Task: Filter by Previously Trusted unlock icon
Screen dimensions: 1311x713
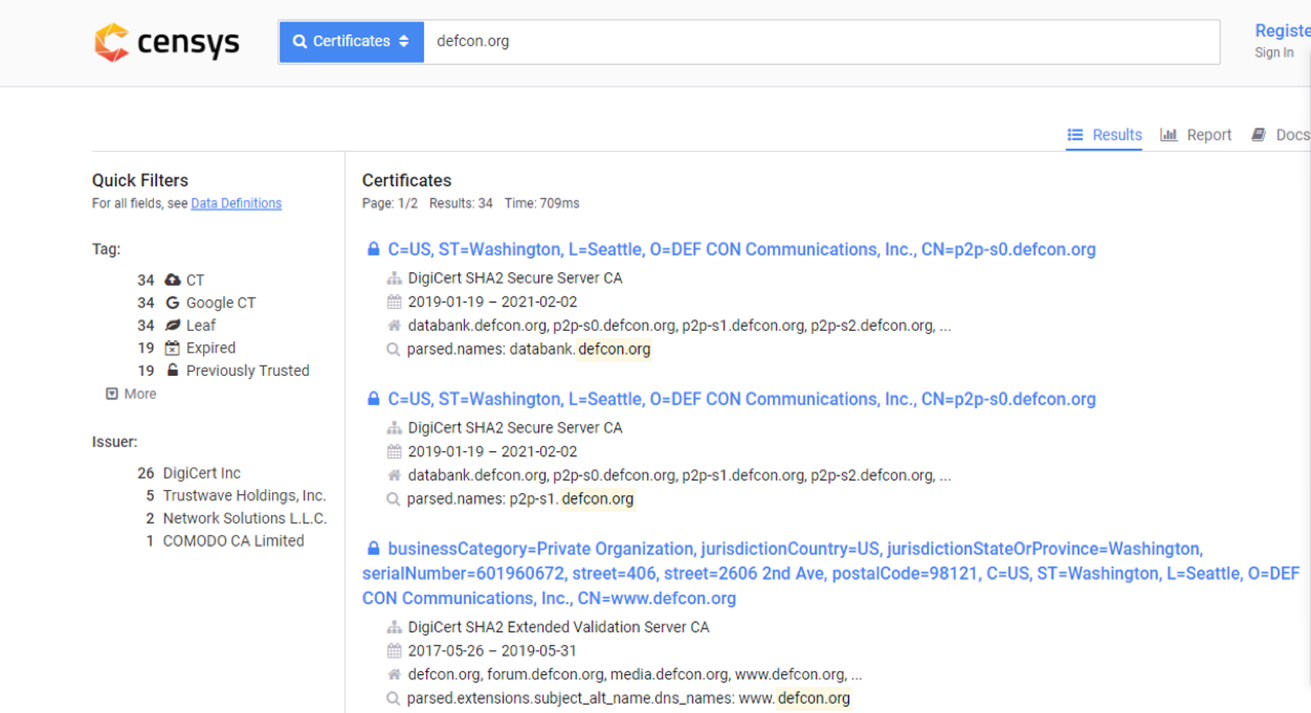Action: pos(173,370)
